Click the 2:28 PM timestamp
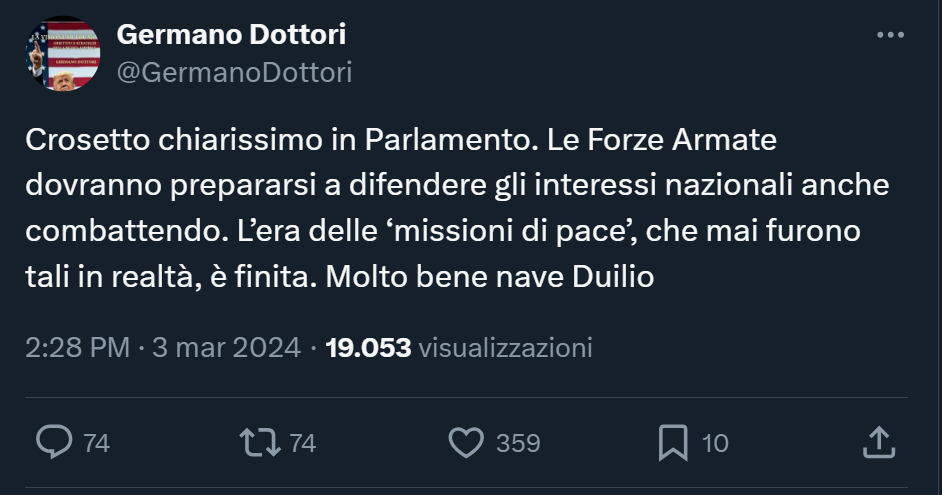This screenshot has height=495, width=942. (79, 347)
